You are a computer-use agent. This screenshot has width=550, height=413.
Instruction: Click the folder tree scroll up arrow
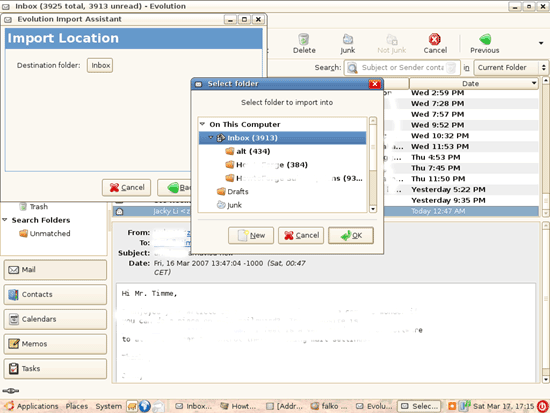coord(373,121)
